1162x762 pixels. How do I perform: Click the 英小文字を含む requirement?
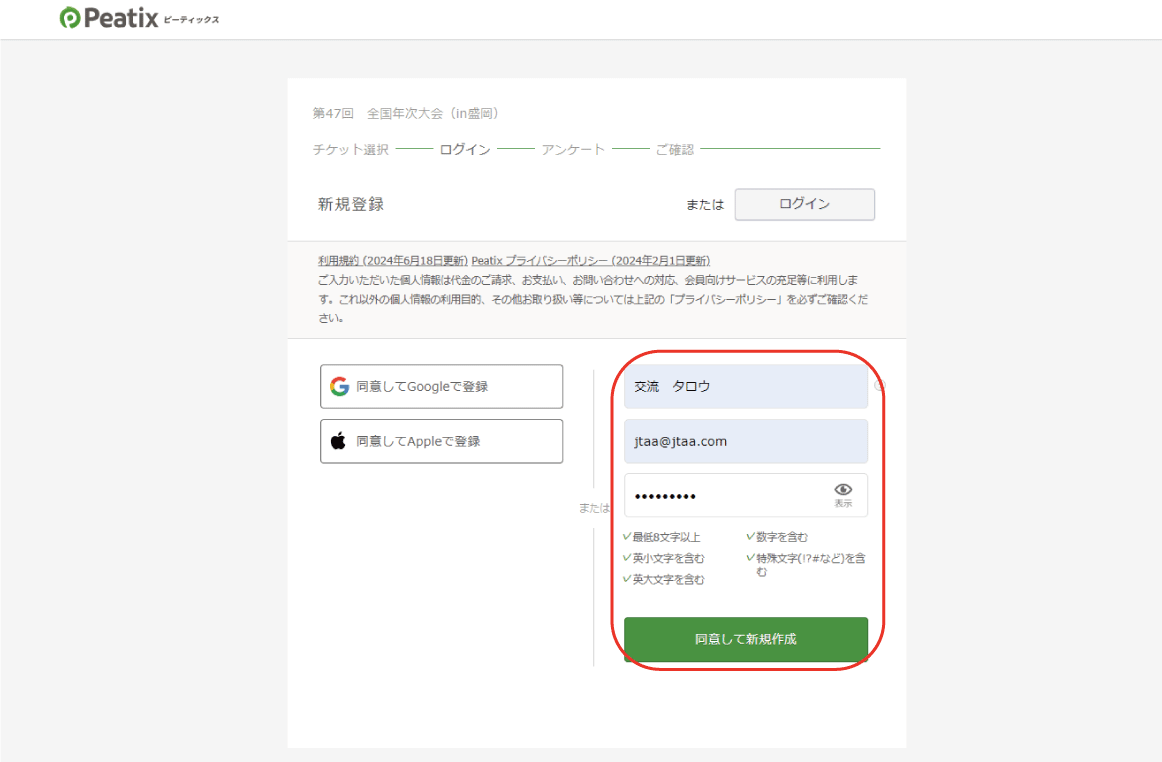point(668,558)
